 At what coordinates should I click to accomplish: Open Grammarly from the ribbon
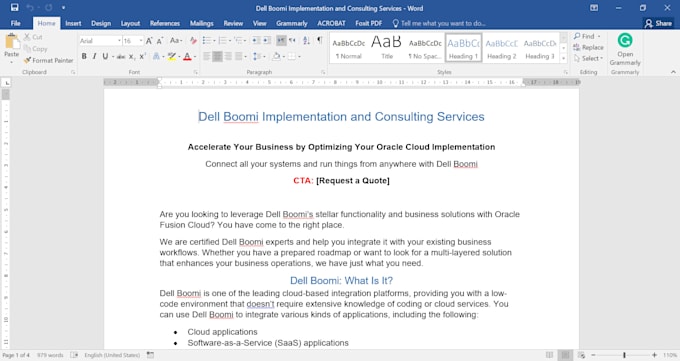click(x=625, y=49)
